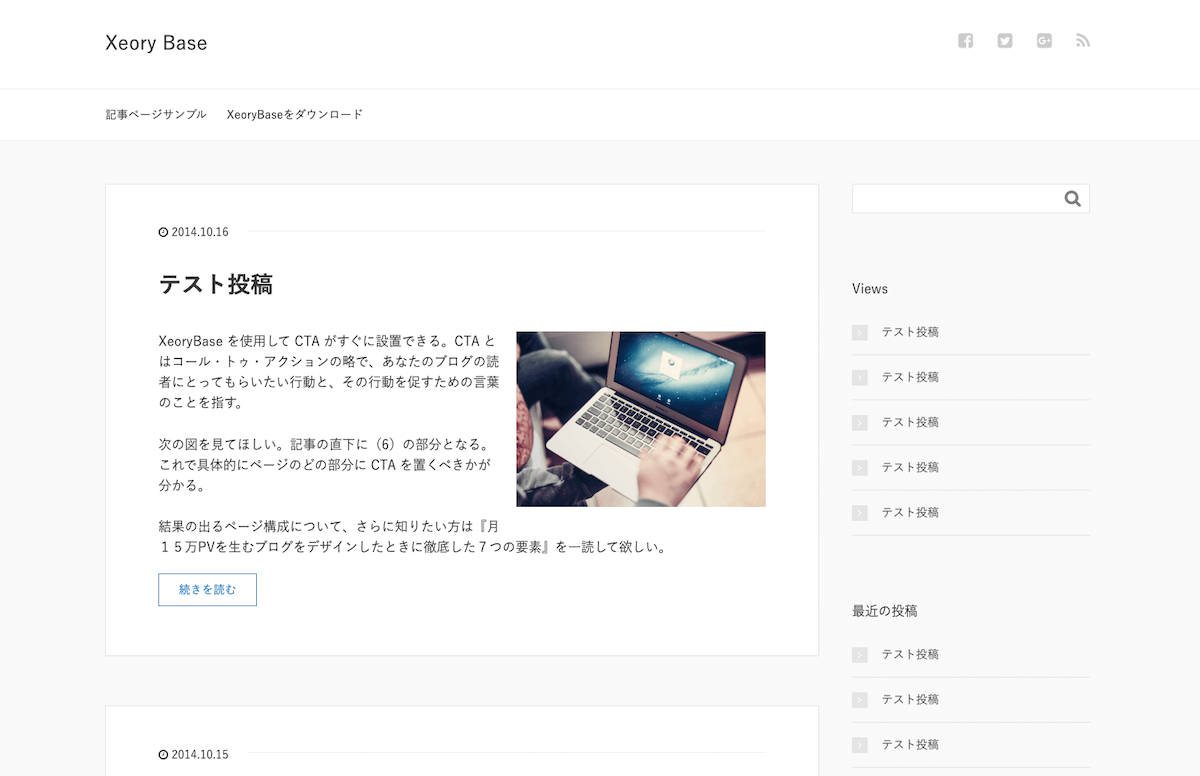
Task: Click the 2014.10.16 post date
Action: click(x=200, y=232)
